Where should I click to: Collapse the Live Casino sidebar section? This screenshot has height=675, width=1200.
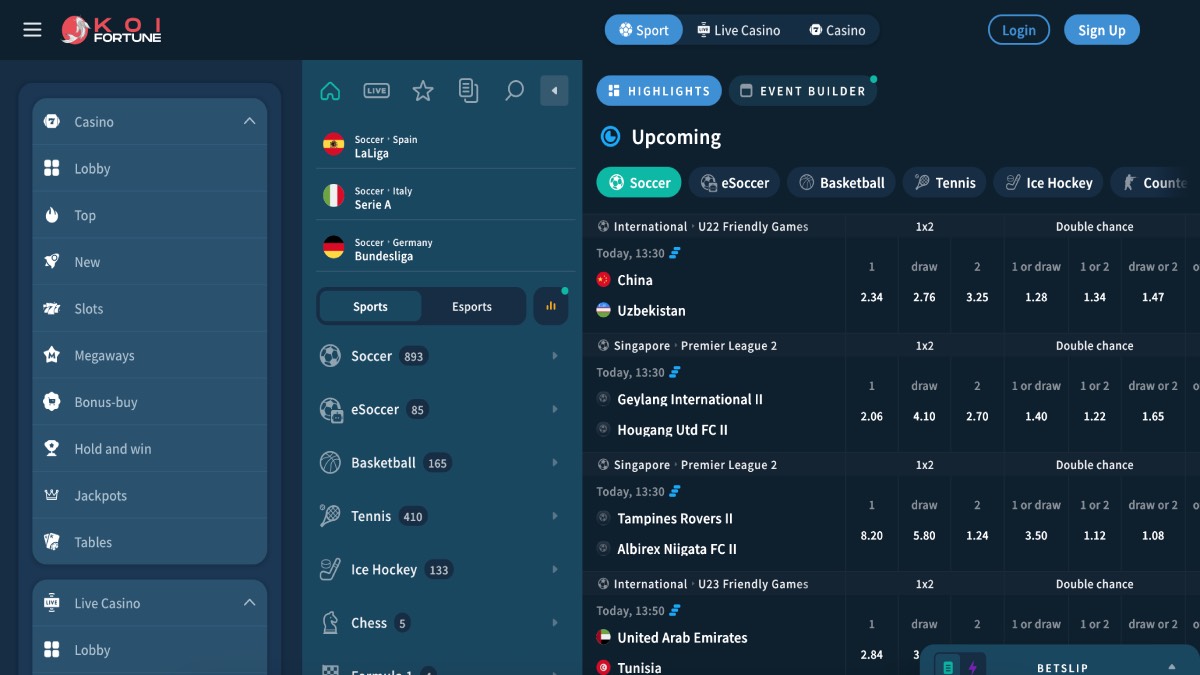tap(249, 603)
